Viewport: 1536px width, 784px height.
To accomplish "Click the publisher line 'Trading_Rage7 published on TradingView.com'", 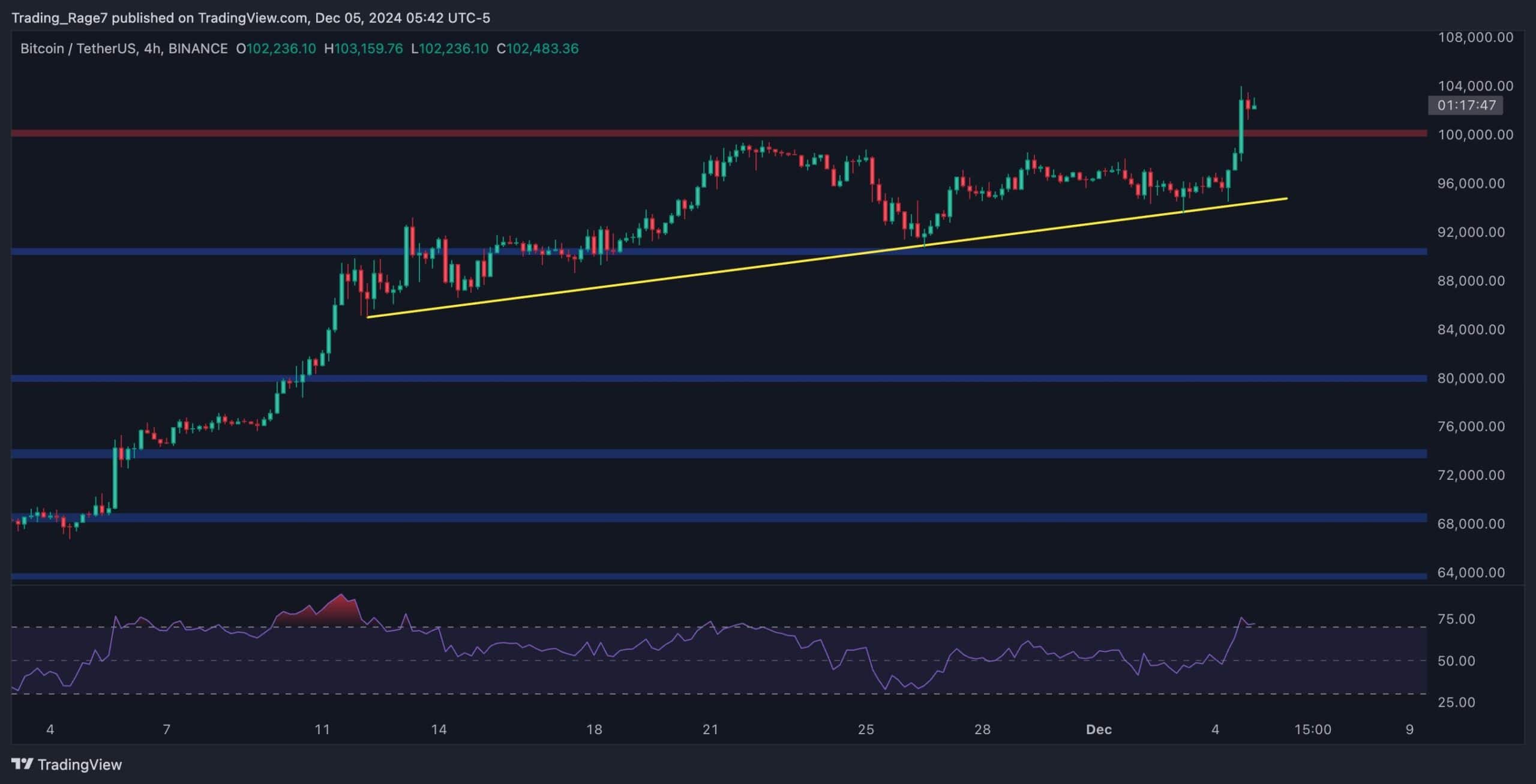I will 159,18.
